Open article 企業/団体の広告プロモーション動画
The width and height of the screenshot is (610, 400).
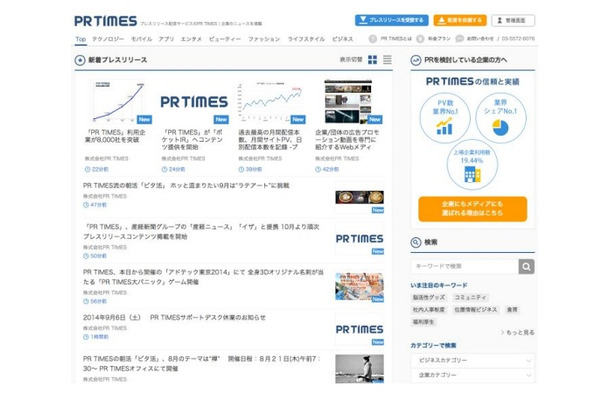[347, 140]
